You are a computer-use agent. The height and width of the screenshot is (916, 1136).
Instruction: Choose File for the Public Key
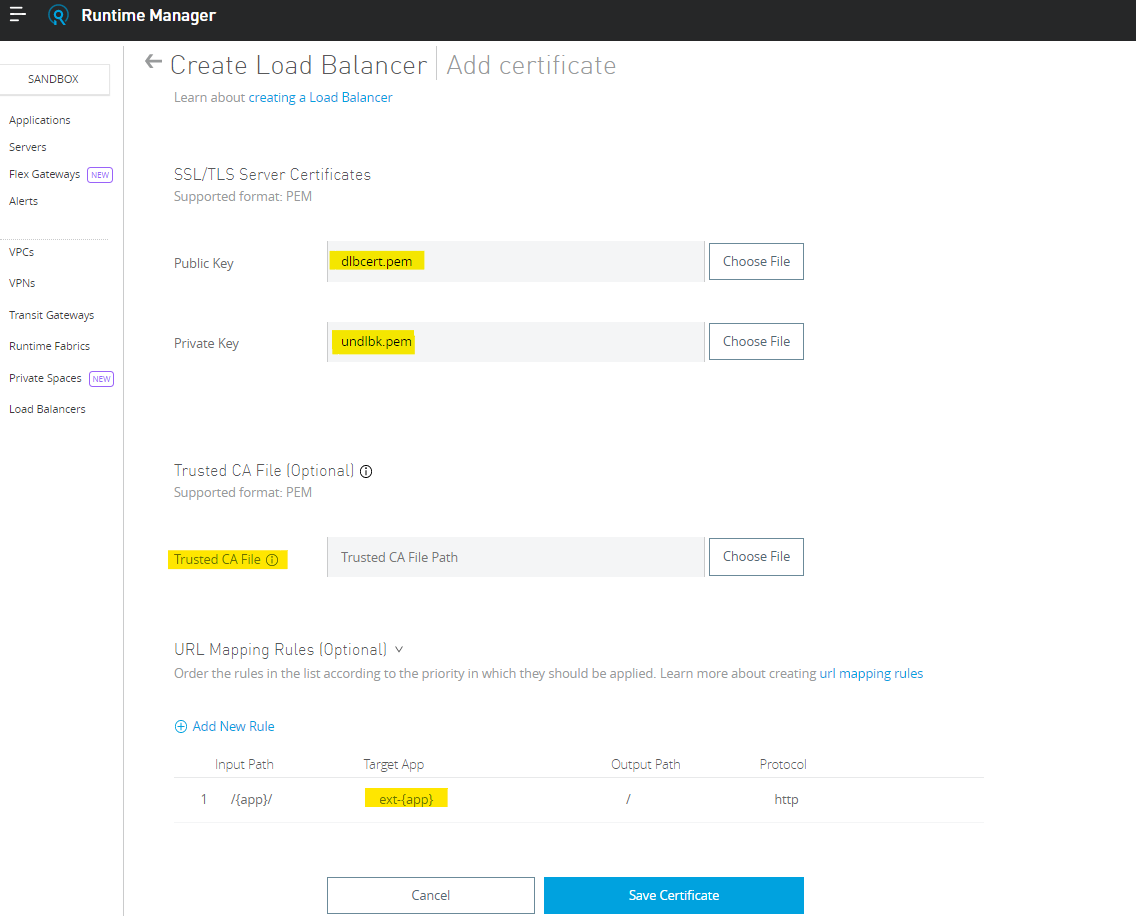pos(756,261)
